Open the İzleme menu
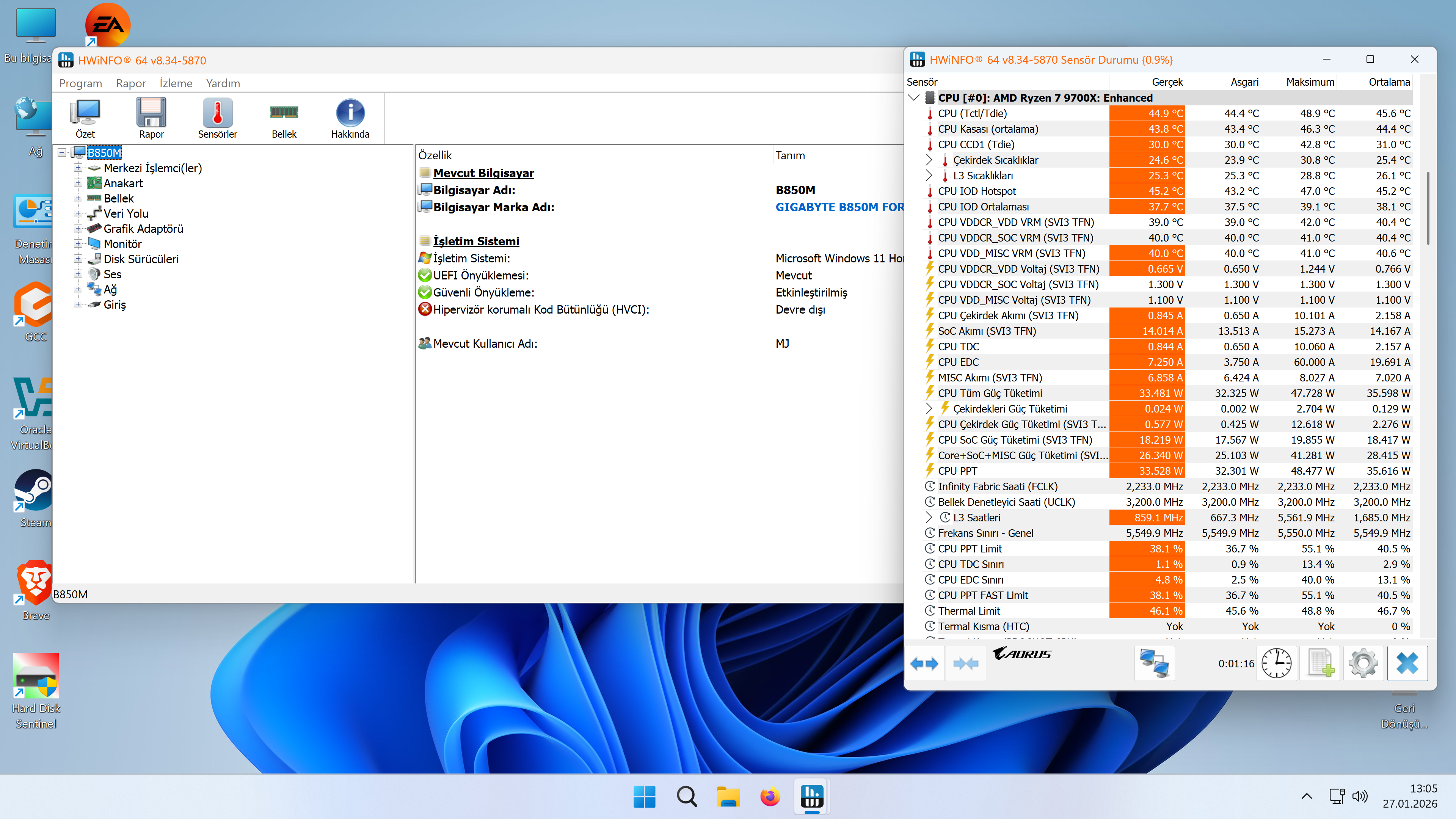Screen dimensions: 1456x819 [x=176, y=83]
